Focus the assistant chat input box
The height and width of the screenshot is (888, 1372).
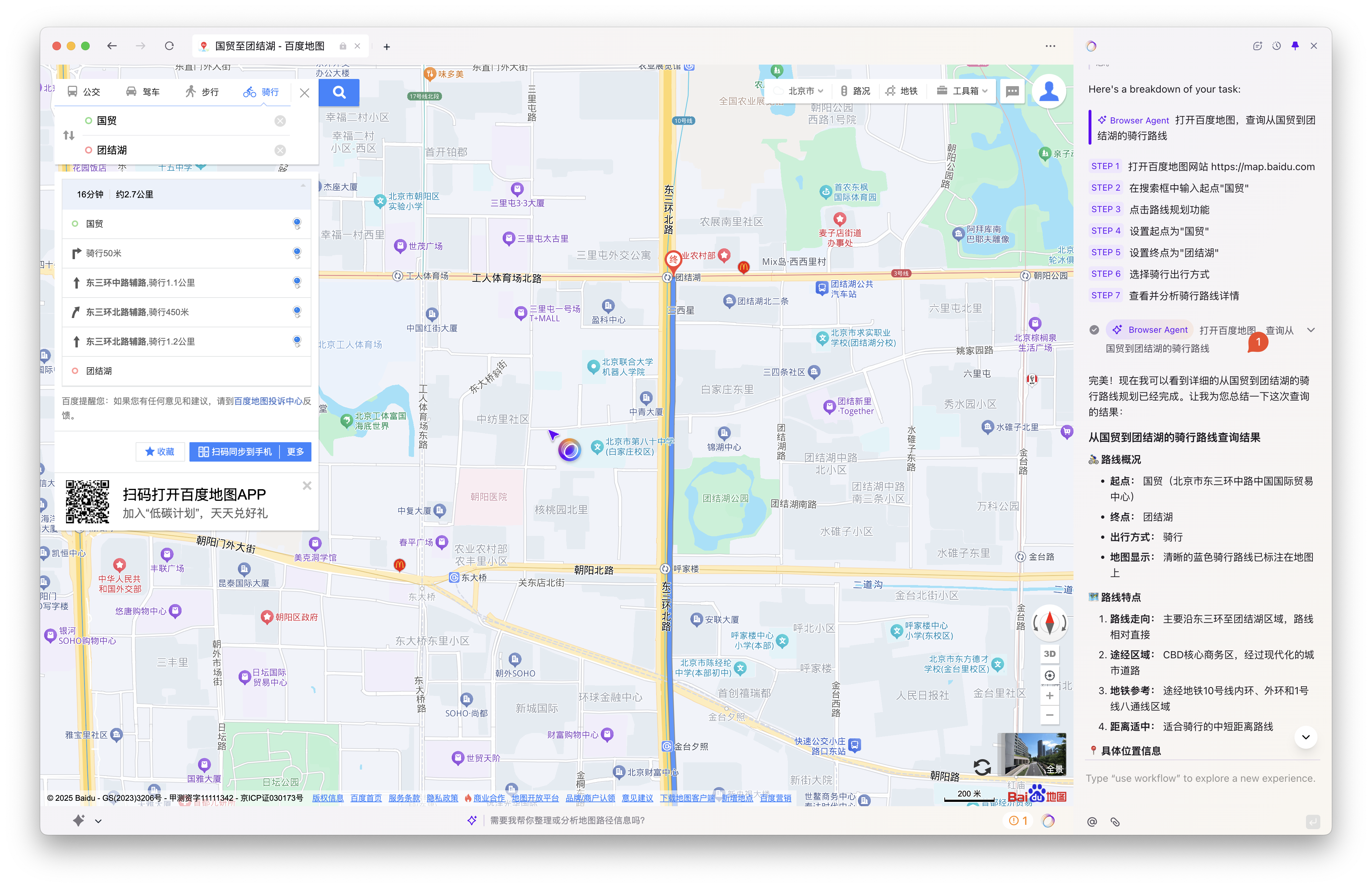click(1202, 779)
